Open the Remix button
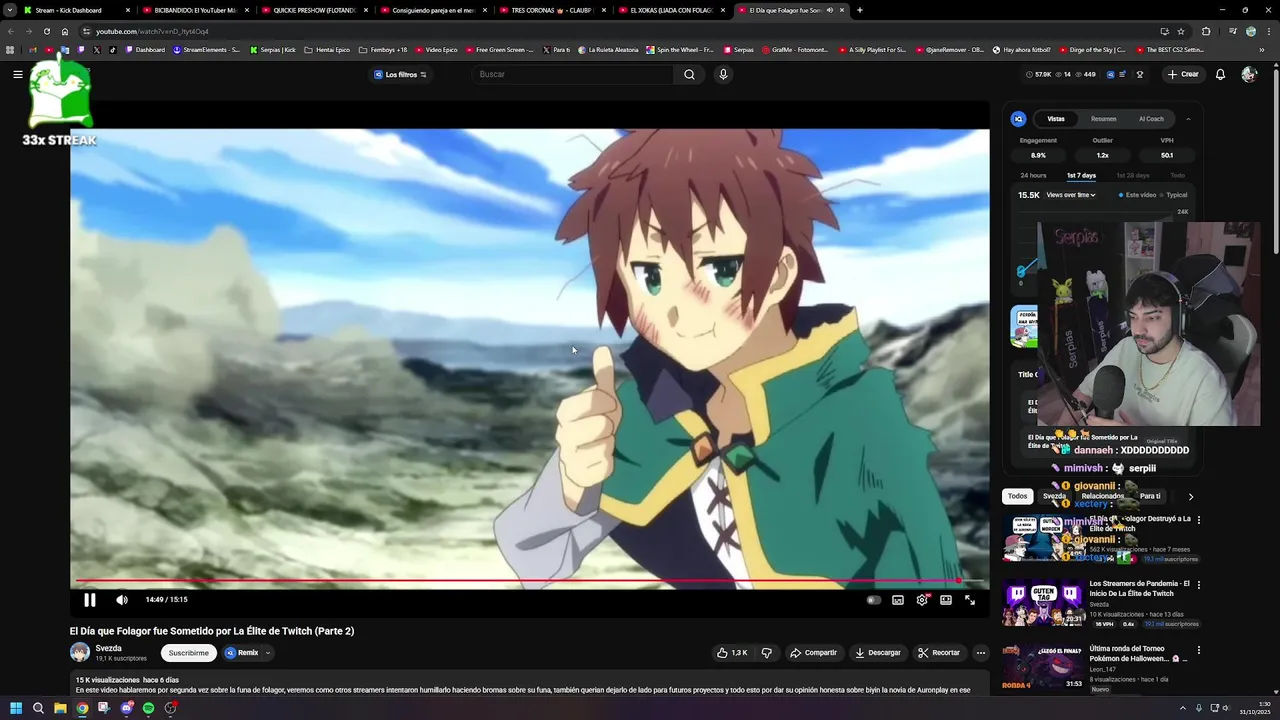Image resolution: width=1280 pixels, height=720 pixels. [242, 653]
